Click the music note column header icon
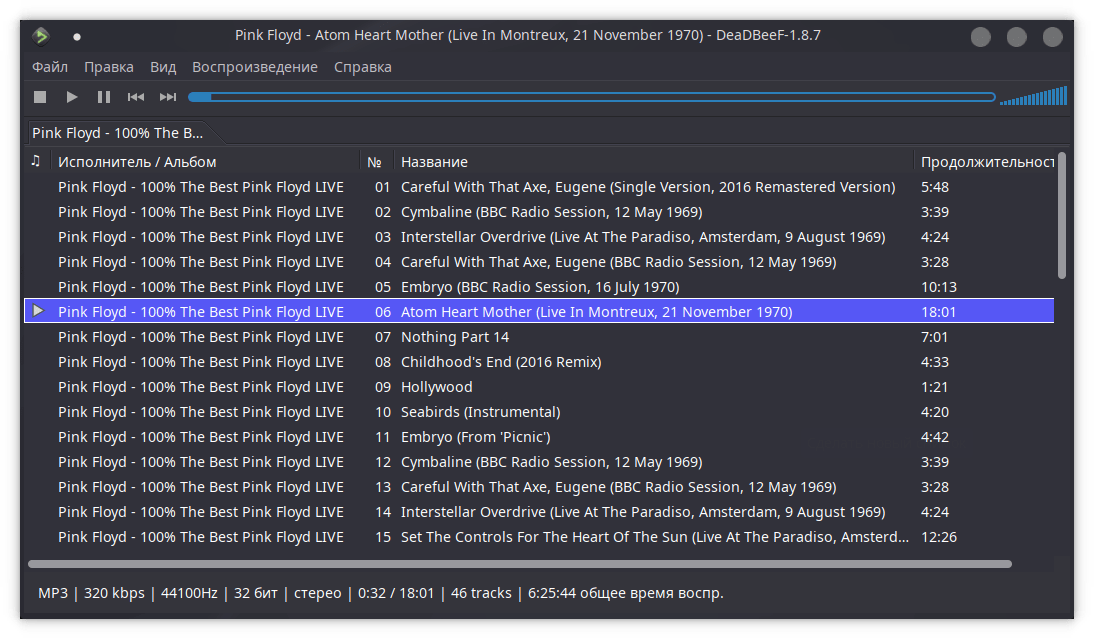The image size is (1094, 639). 36,161
